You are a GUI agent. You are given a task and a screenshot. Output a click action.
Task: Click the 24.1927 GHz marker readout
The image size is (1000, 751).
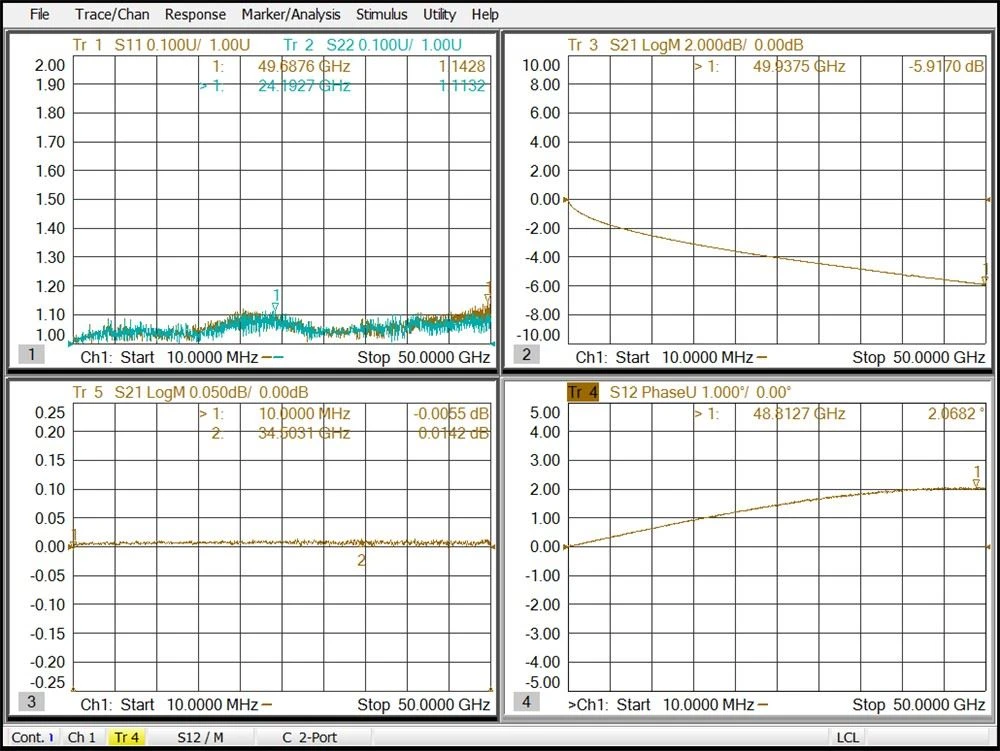[304, 85]
